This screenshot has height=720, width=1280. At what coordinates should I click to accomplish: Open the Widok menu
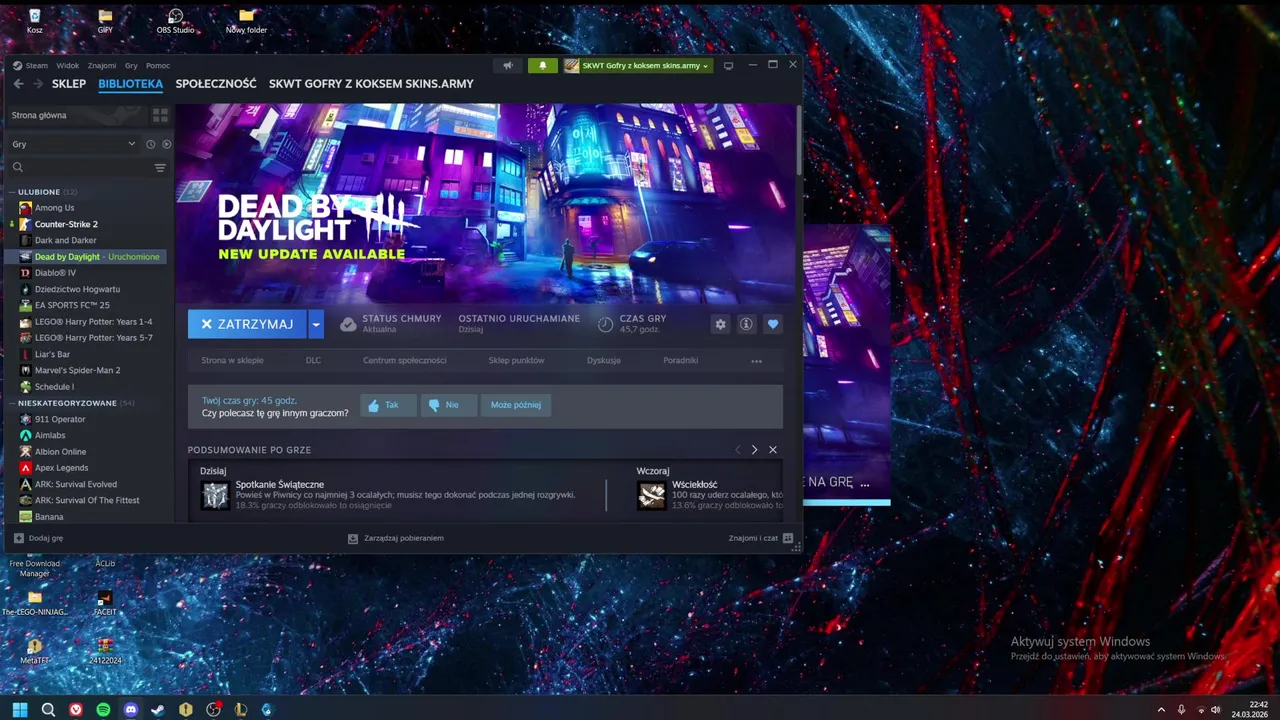(67, 65)
